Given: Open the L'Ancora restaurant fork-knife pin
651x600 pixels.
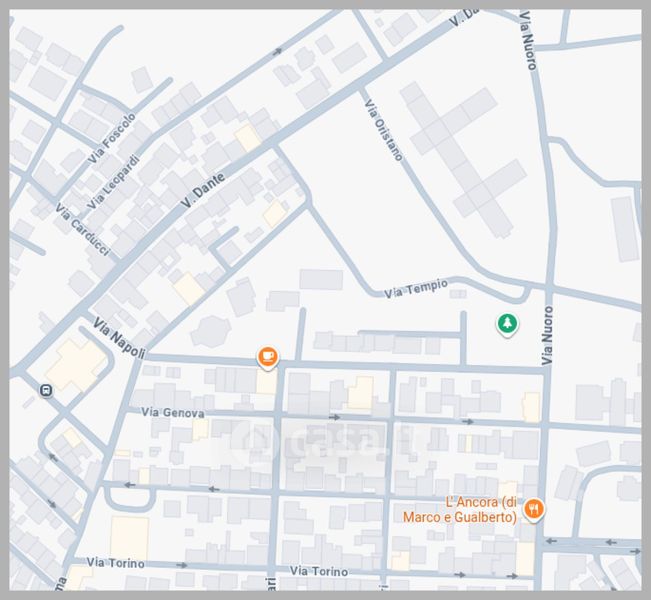Looking at the screenshot, I should pyautogui.click(x=535, y=509).
